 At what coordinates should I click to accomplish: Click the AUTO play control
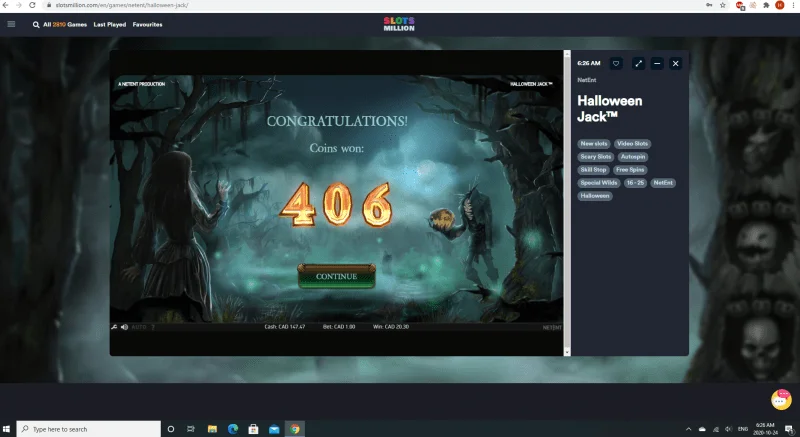139,327
